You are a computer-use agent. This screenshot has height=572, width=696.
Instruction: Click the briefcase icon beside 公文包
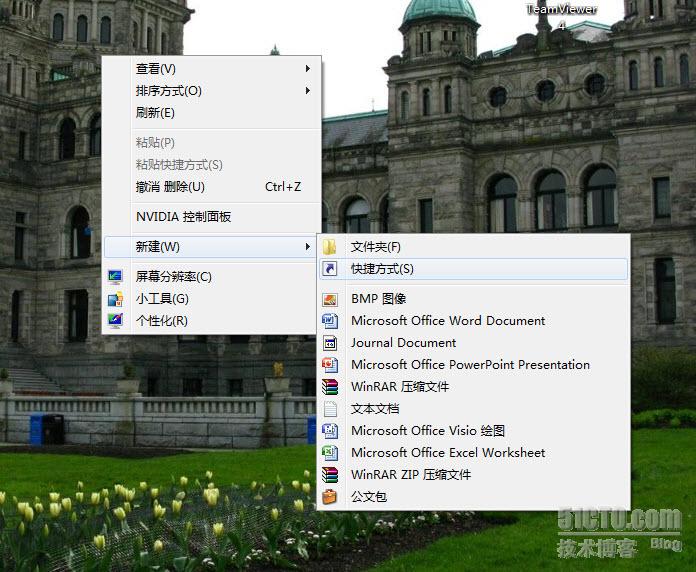[329, 497]
